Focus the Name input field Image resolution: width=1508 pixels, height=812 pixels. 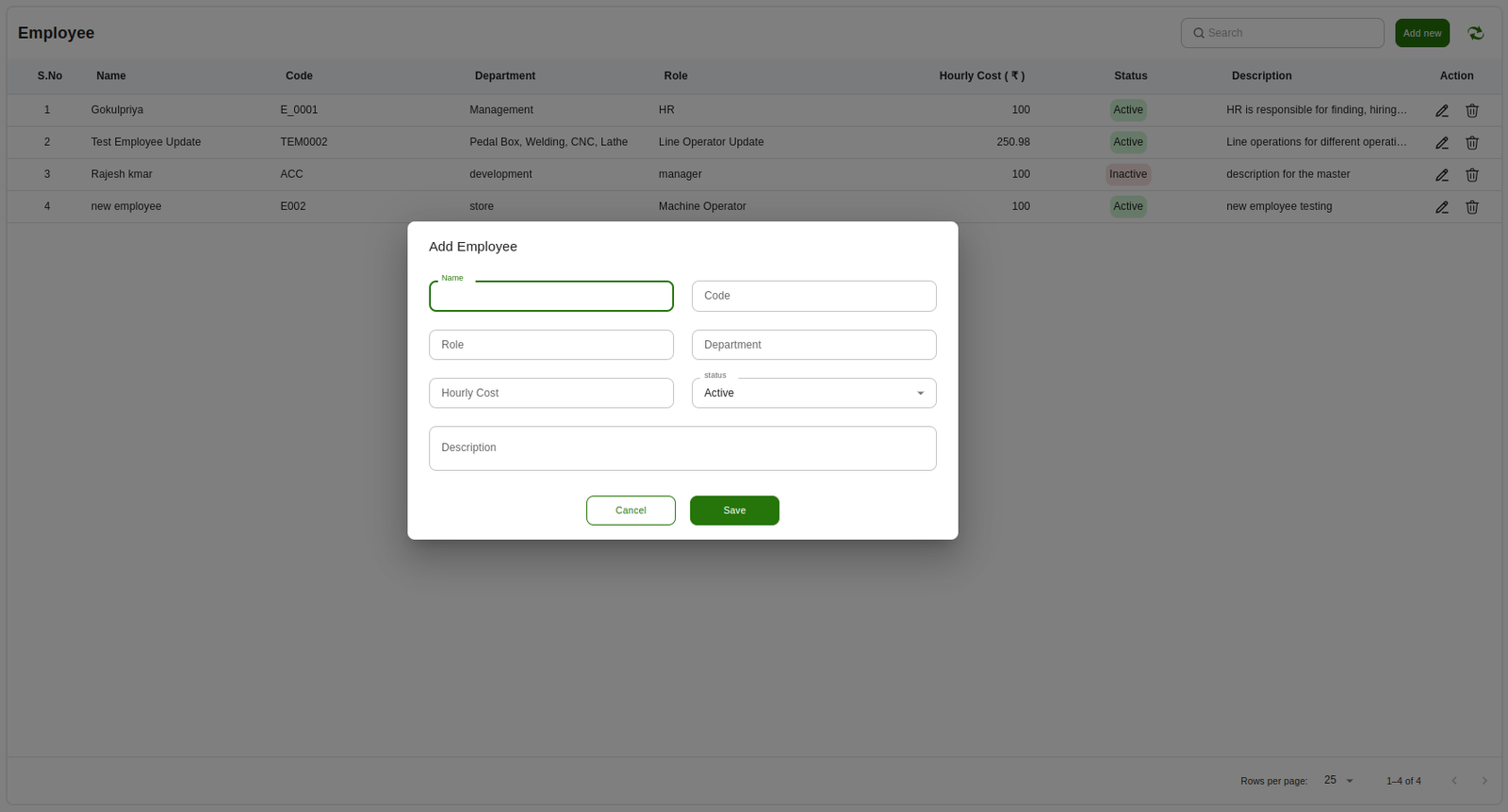[551, 297]
